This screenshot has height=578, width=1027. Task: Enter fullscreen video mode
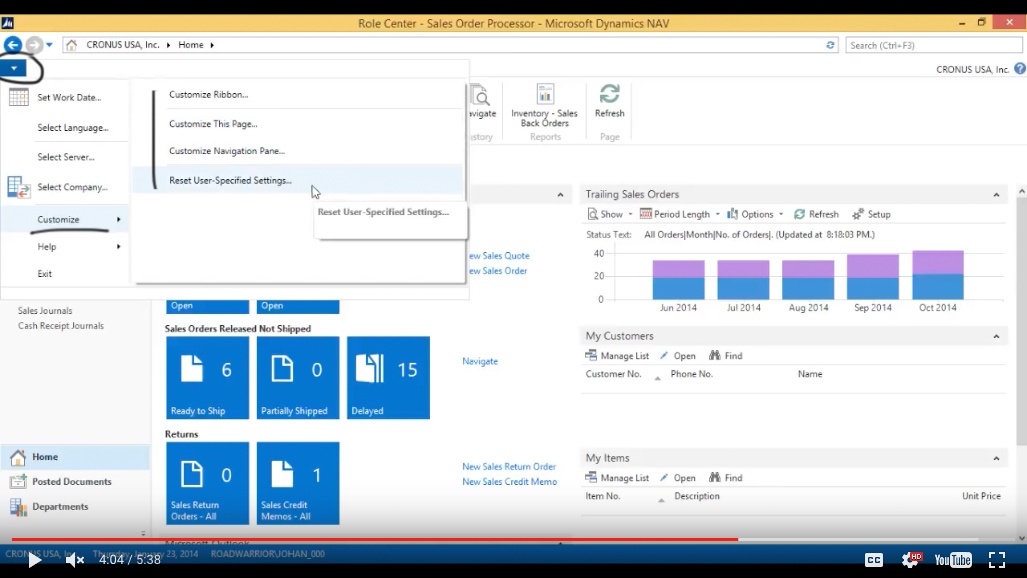pos(997,560)
